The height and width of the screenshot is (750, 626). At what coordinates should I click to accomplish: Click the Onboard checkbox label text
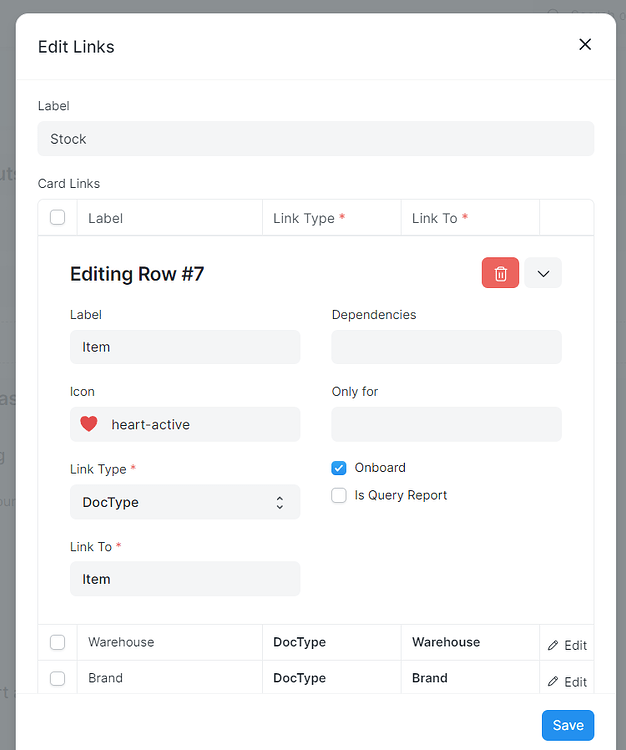coord(380,467)
